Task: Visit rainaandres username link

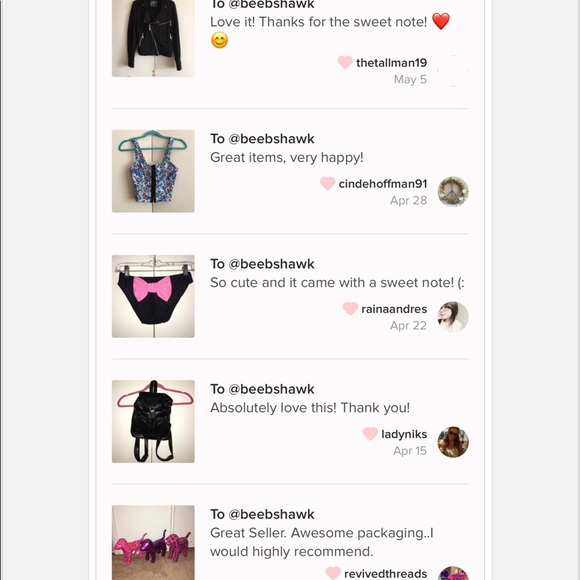Action: pos(394,308)
